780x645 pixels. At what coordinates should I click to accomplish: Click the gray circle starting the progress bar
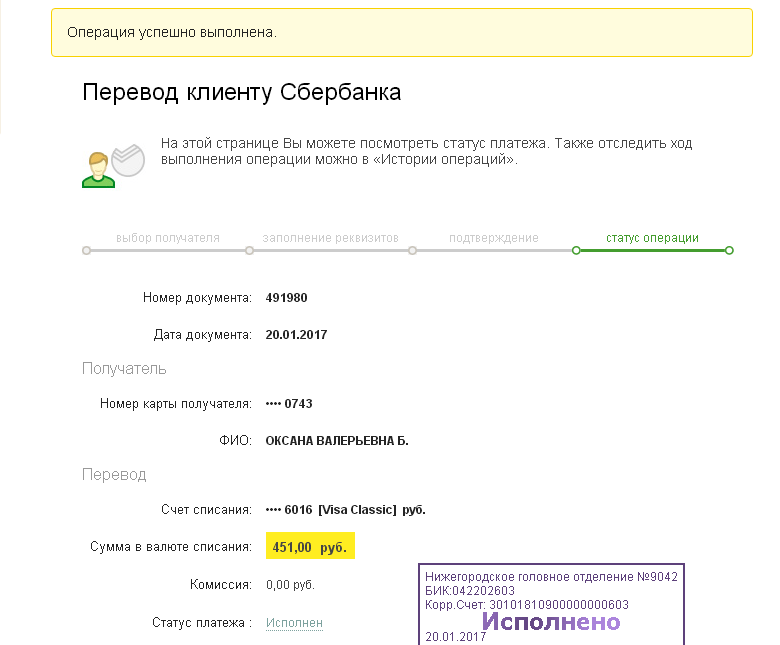point(87,250)
